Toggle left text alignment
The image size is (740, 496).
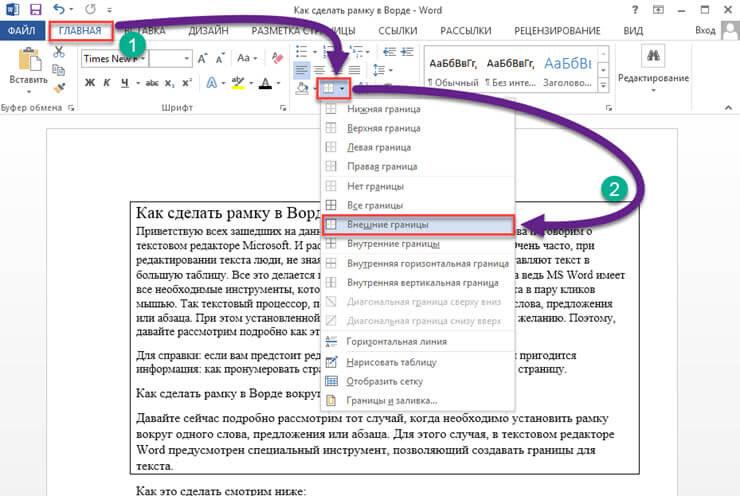tap(301, 70)
